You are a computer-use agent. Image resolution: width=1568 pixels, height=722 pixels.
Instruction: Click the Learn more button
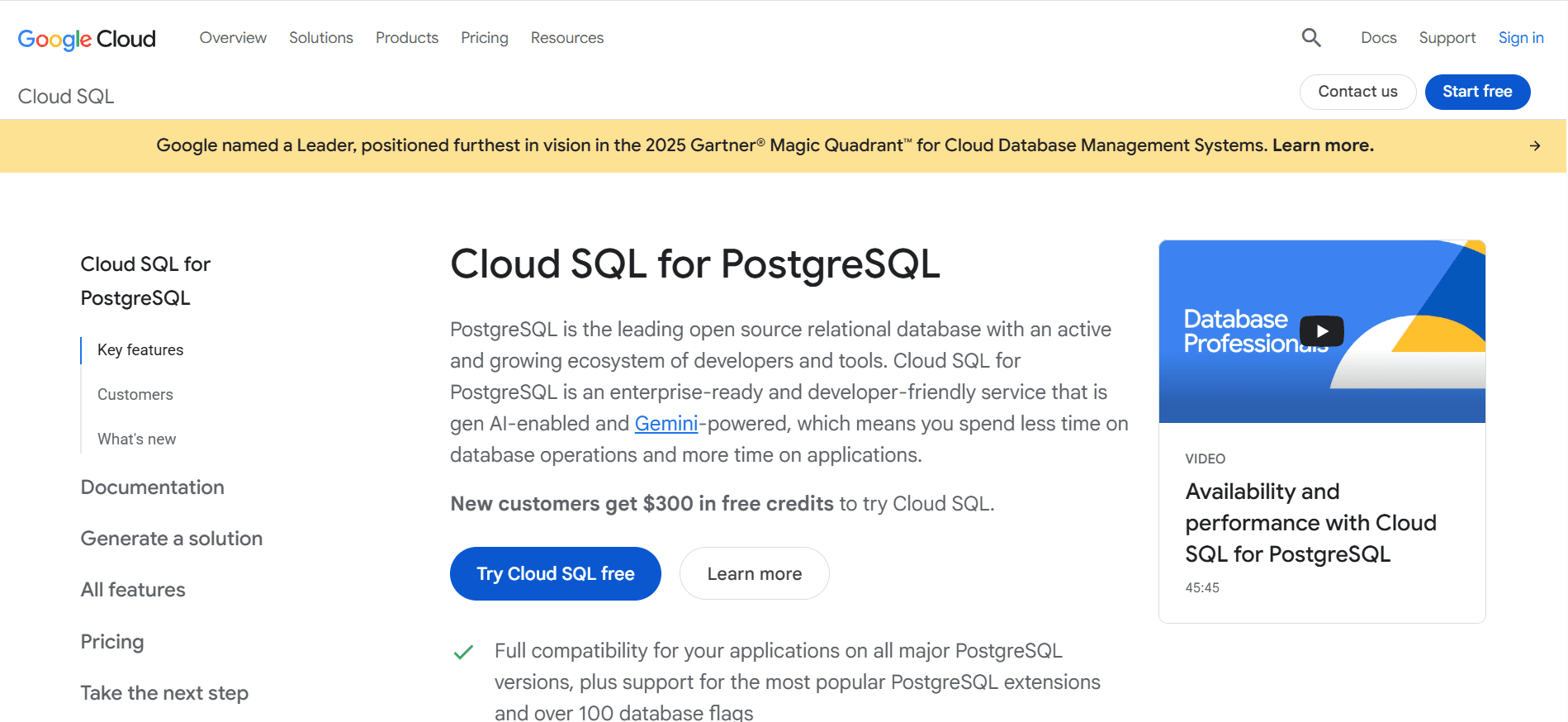(755, 574)
